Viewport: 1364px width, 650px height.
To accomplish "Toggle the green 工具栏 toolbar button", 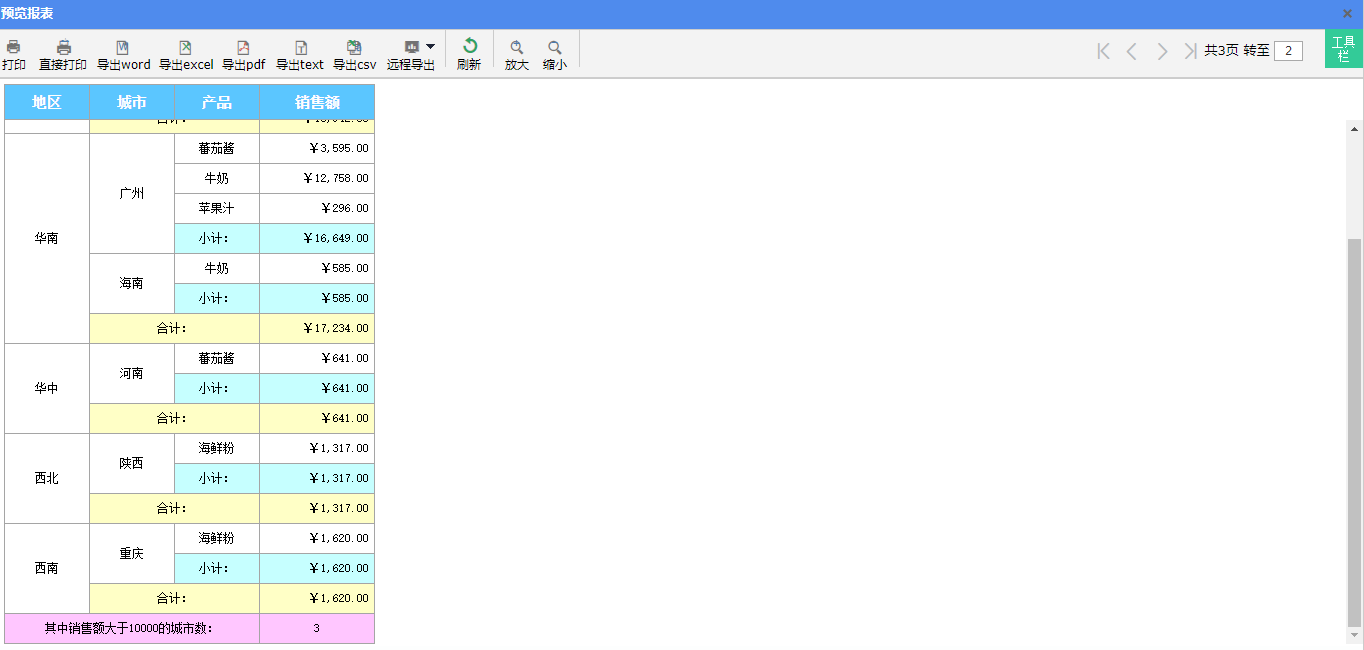I will [x=1343, y=49].
